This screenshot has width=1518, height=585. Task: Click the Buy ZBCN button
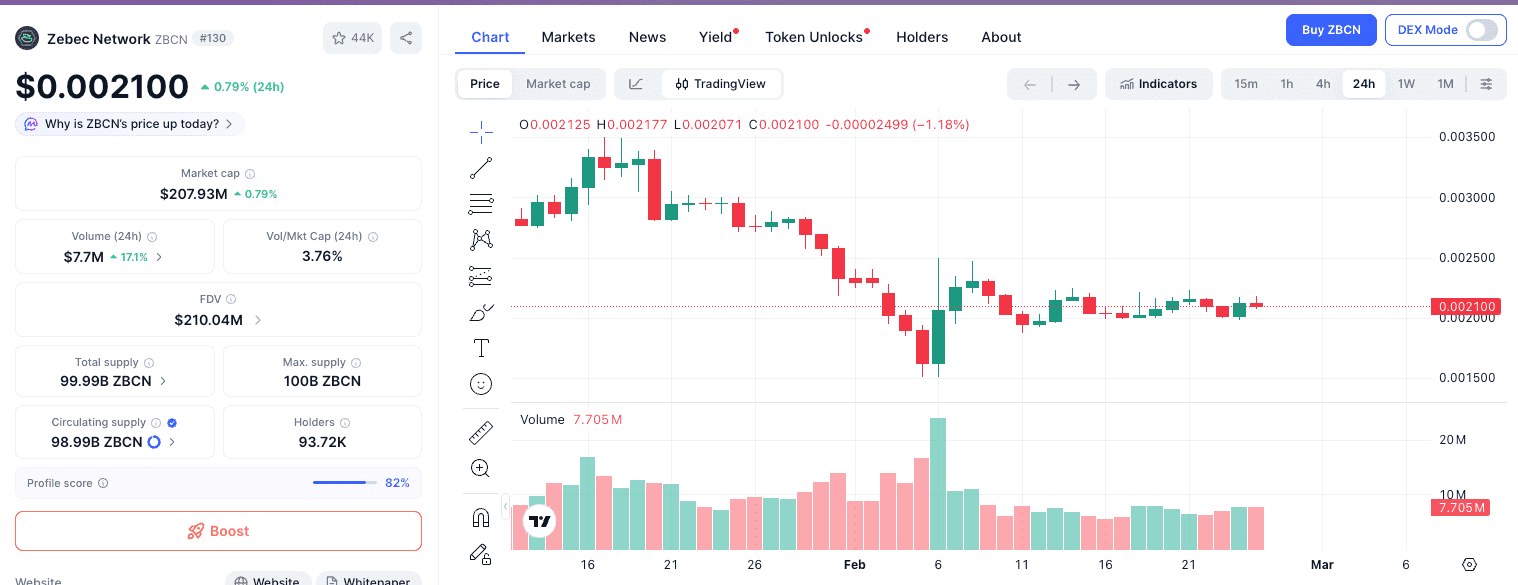(1330, 30)
